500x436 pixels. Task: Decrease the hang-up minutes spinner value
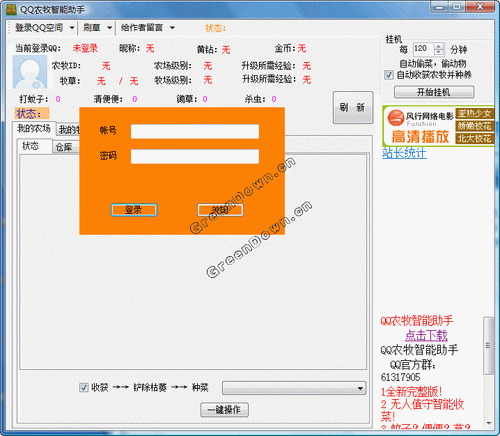click(439, 53)
